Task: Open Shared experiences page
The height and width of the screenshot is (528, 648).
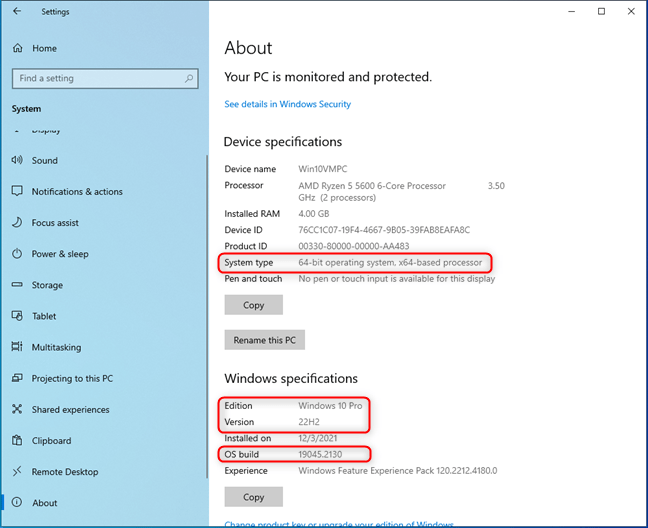Action: point(71,409)
